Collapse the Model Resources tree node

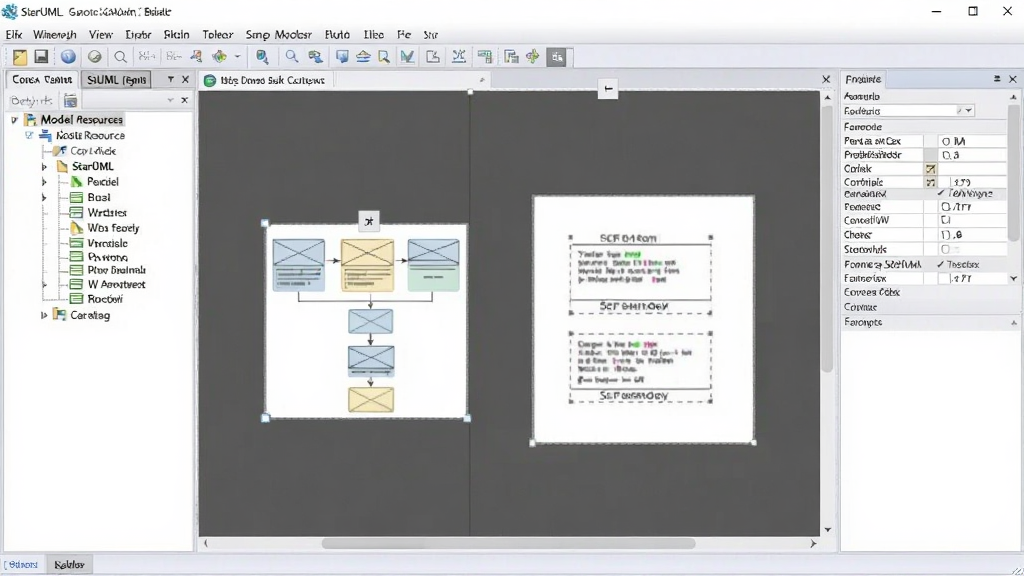14,120
